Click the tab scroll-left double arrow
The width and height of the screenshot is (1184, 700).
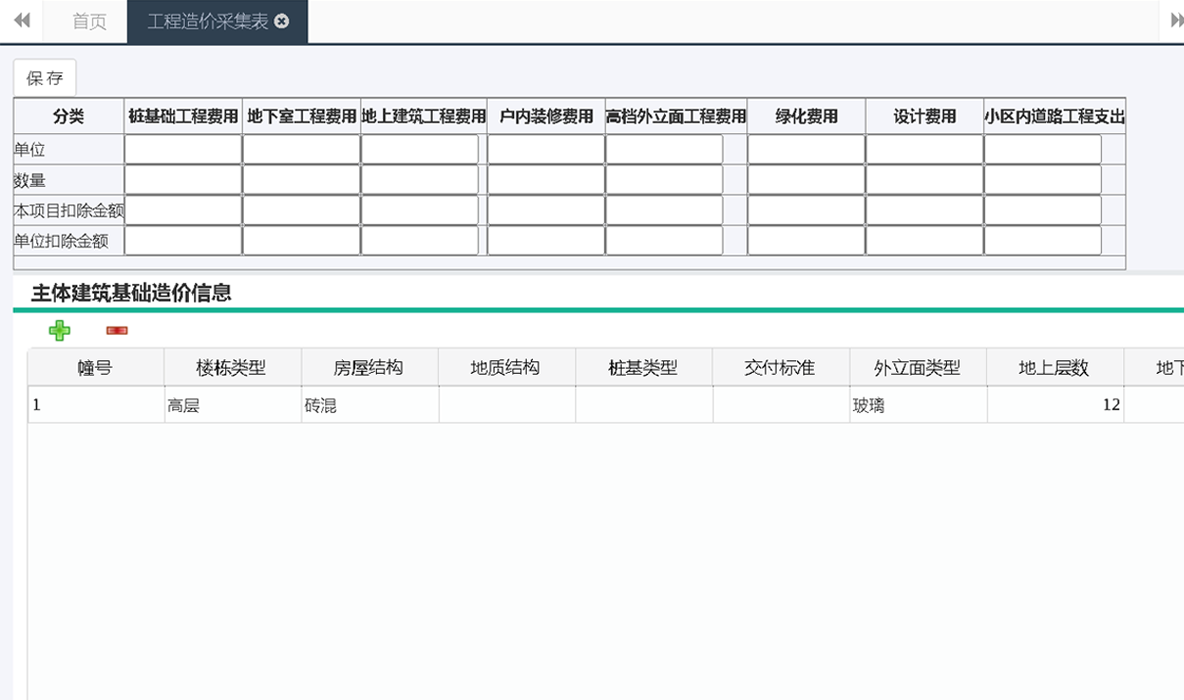coord(22,20)
